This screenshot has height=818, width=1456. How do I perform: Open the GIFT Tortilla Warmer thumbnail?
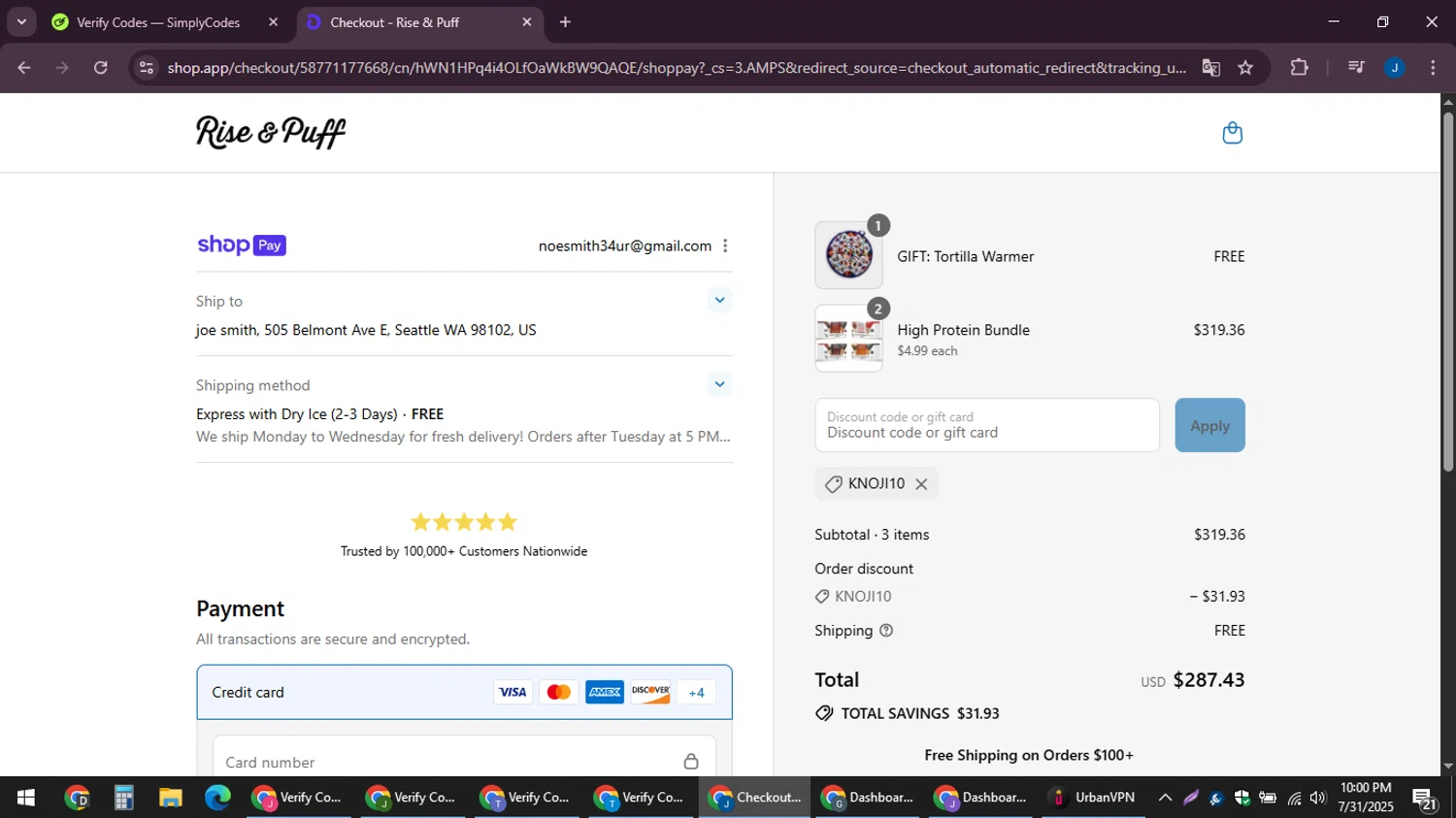pos(848,255)
